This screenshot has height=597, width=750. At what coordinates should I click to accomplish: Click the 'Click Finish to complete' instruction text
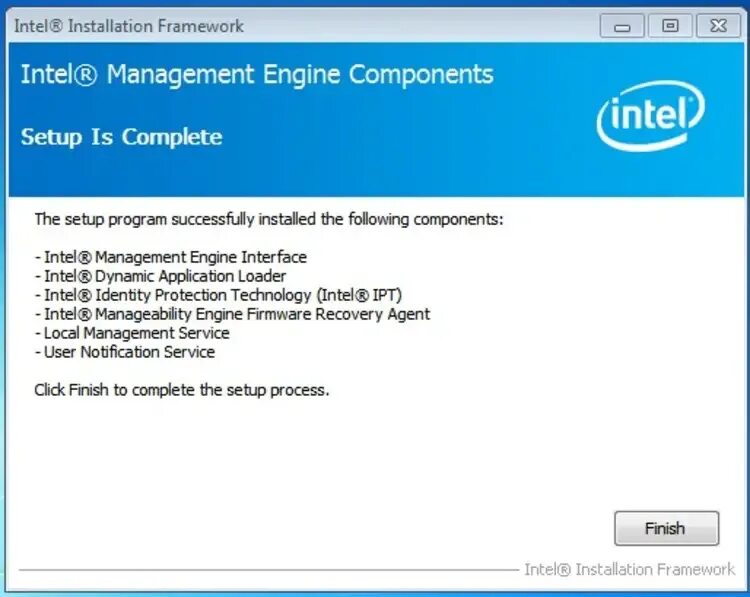[x=182, y=390]
